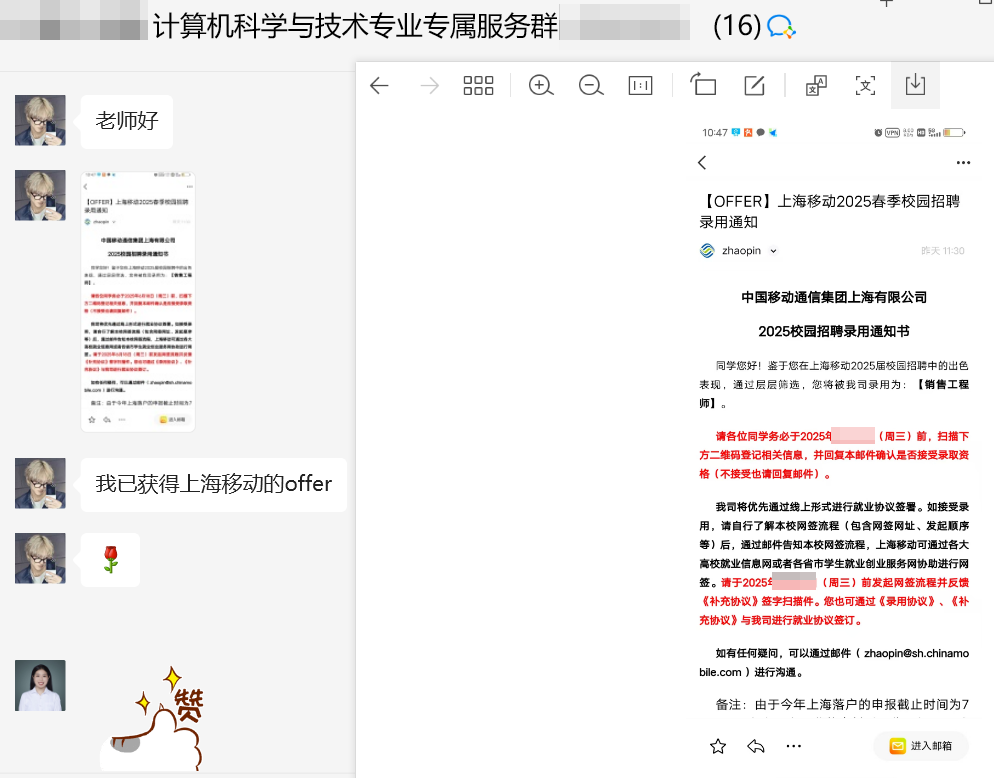This screenshot has width=994, height=778.
Task: Click the reply arrow in the email
Action: [756, 746]
